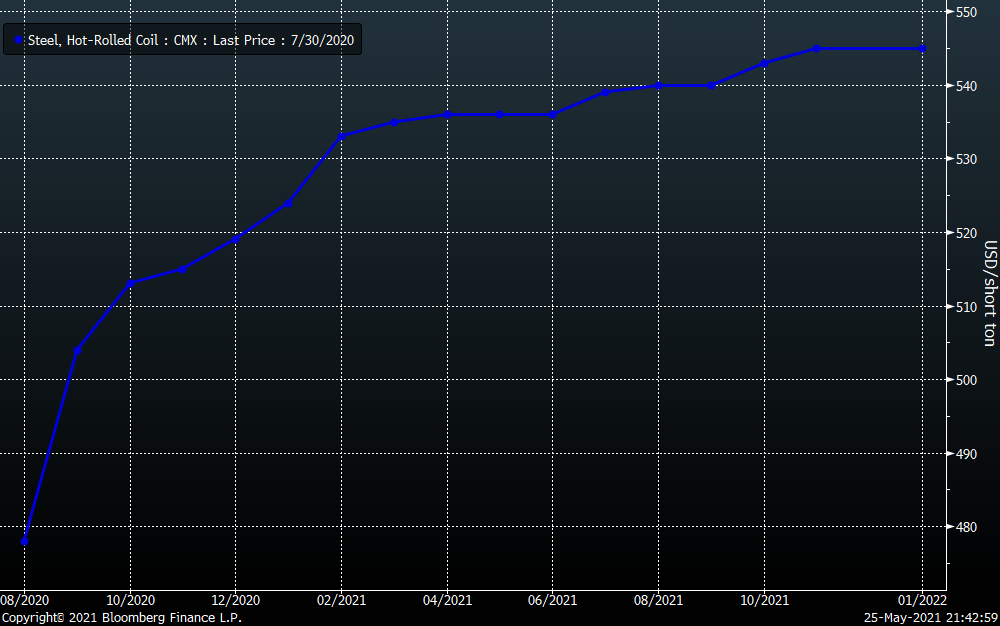Select the 480 y-axis price label
The width and height of the screenshot is (1000, 626).
966,527
